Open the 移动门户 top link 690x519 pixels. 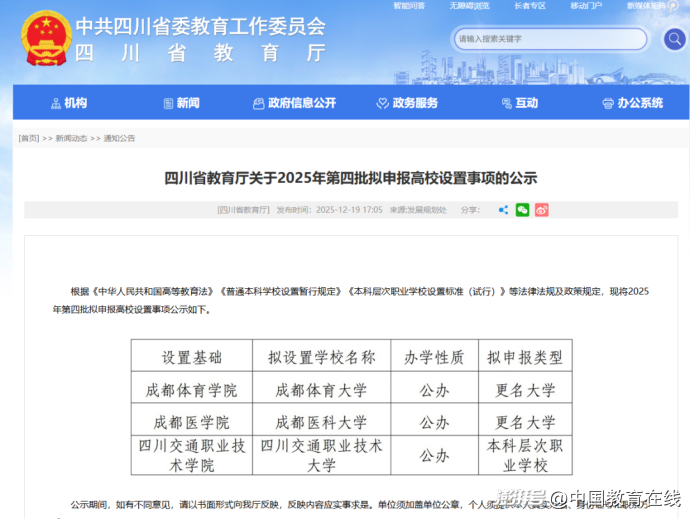point(586,6)
